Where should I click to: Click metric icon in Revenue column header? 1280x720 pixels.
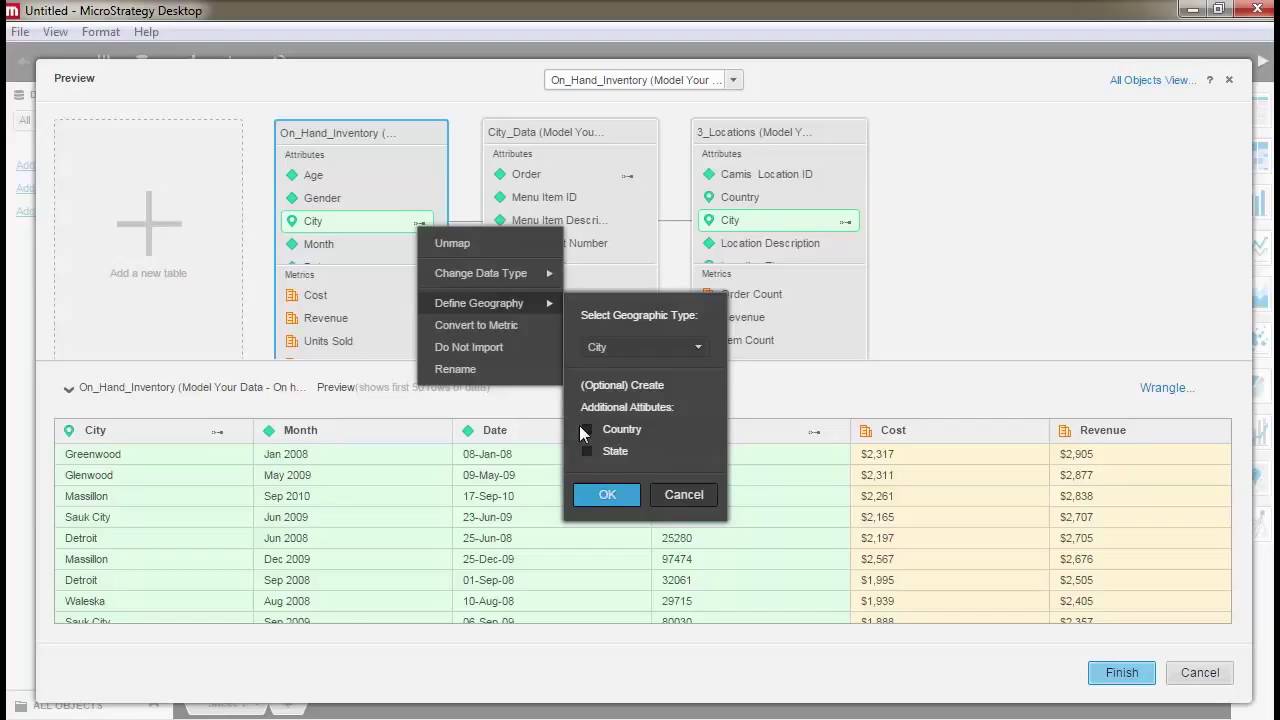[1065, 430]
